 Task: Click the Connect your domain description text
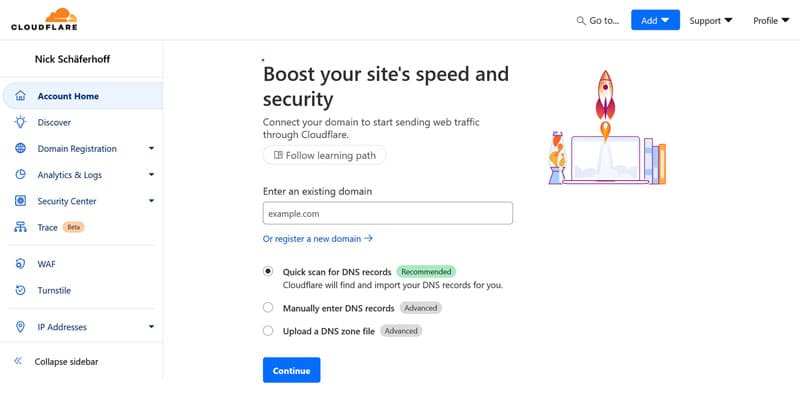371,129
